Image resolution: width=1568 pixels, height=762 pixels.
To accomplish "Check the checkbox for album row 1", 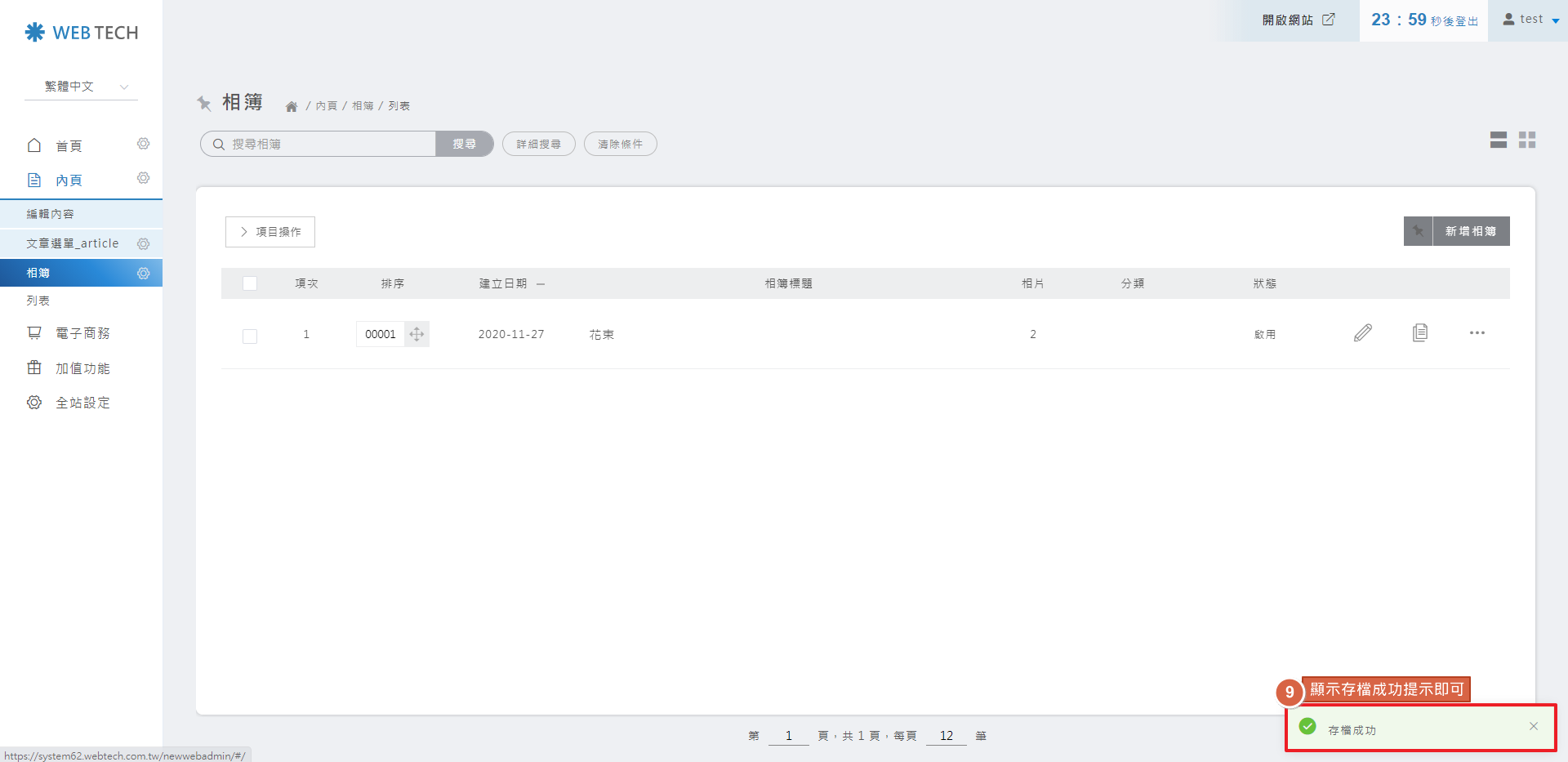I will tap(250, 336).
